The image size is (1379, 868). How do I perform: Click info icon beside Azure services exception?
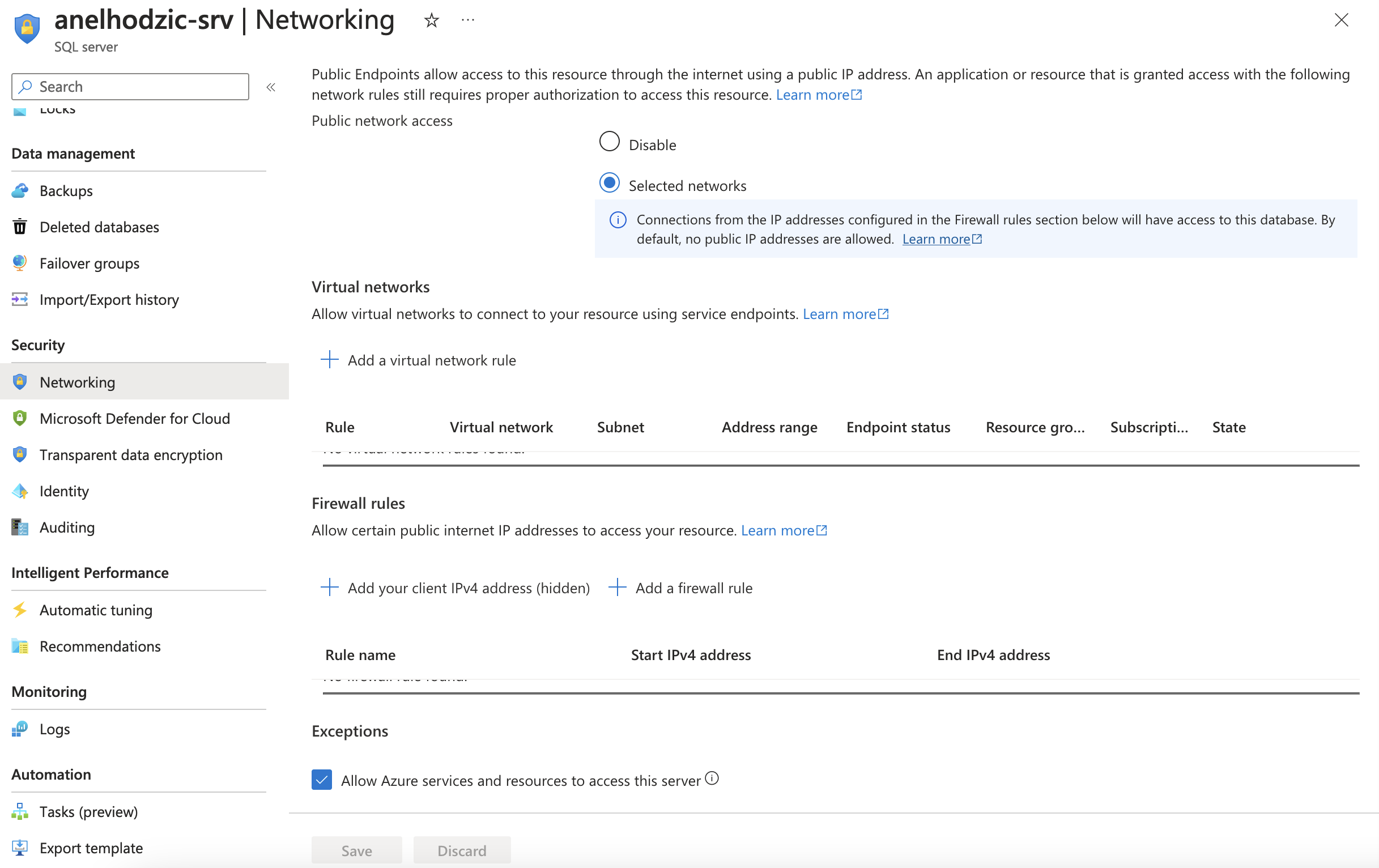(712, 778)
